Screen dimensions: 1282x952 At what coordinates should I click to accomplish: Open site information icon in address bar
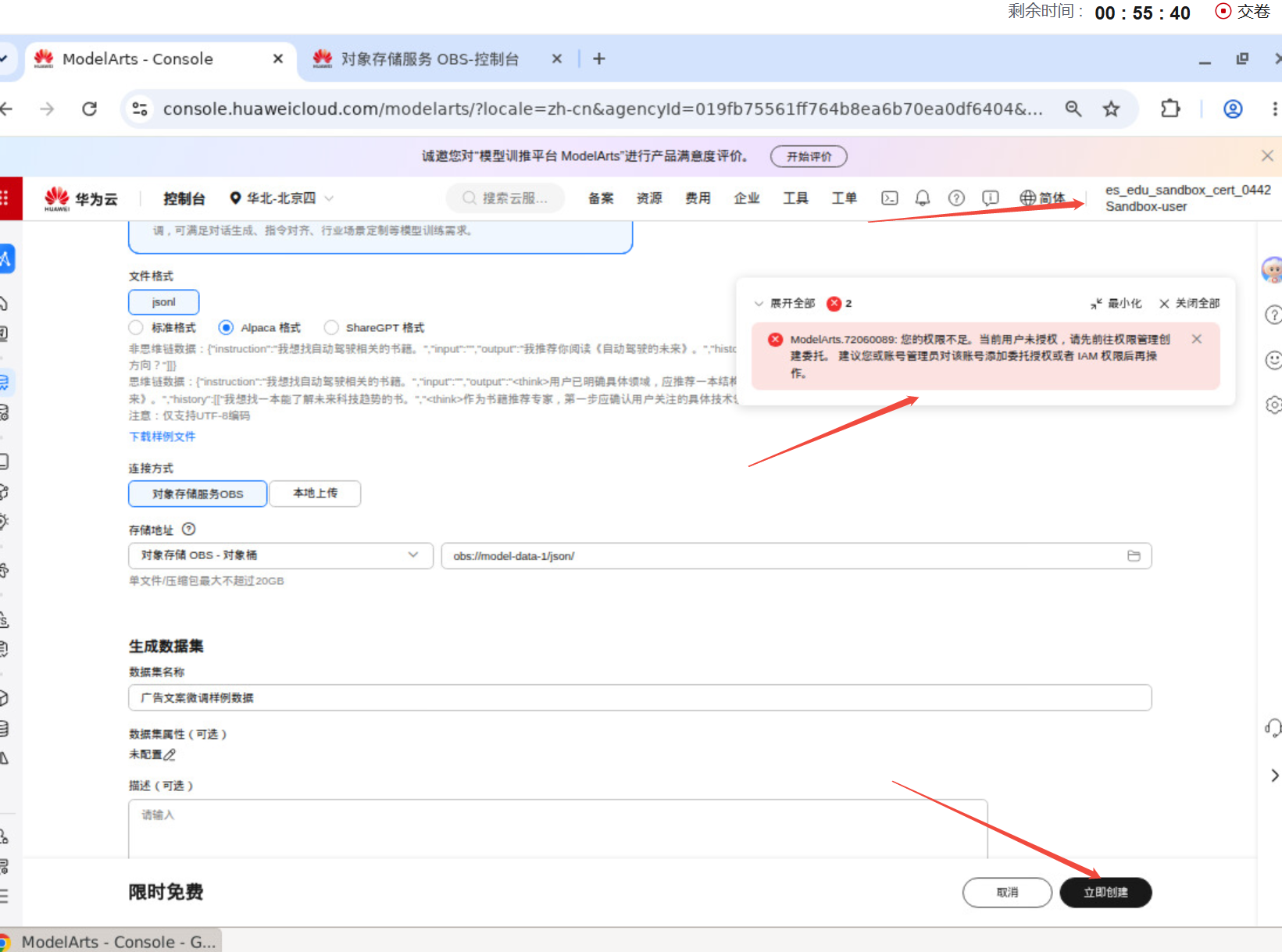[x=140, y=109]
